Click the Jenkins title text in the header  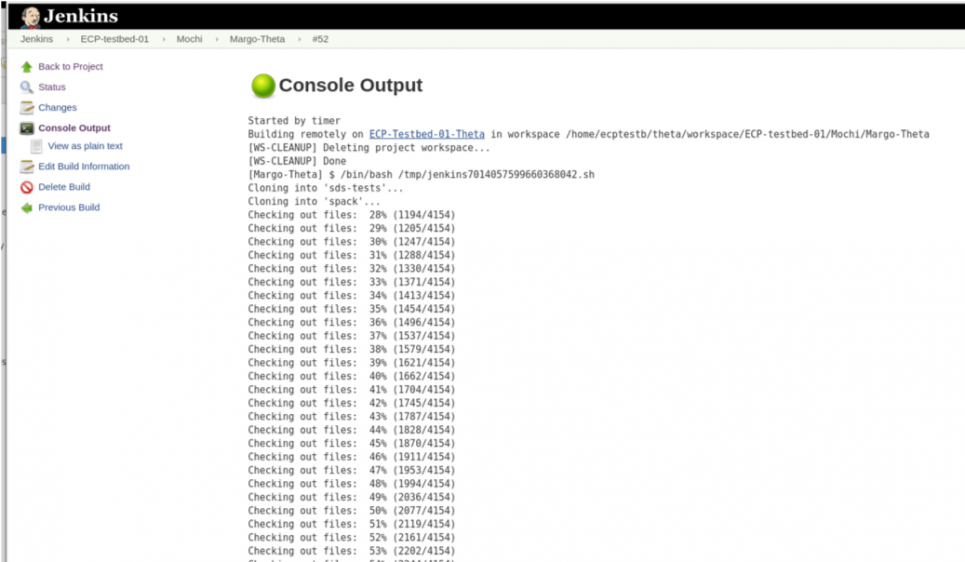pyautogui.click(x=81, y=16)
